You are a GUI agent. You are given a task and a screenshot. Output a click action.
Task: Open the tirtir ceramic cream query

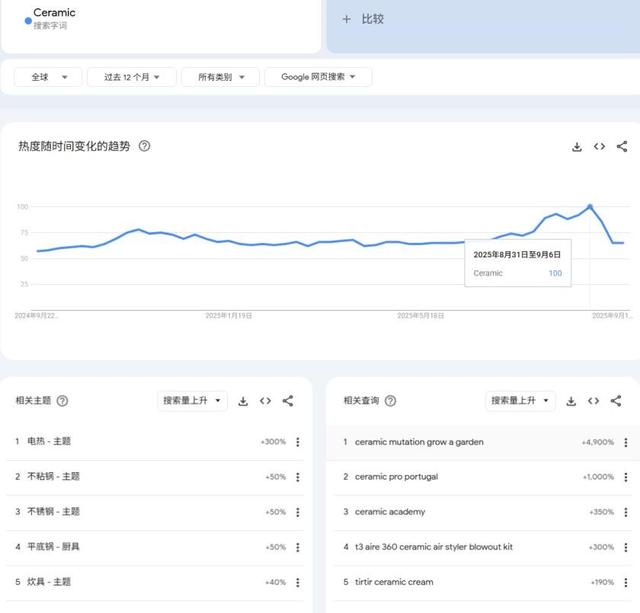[394, 582]
